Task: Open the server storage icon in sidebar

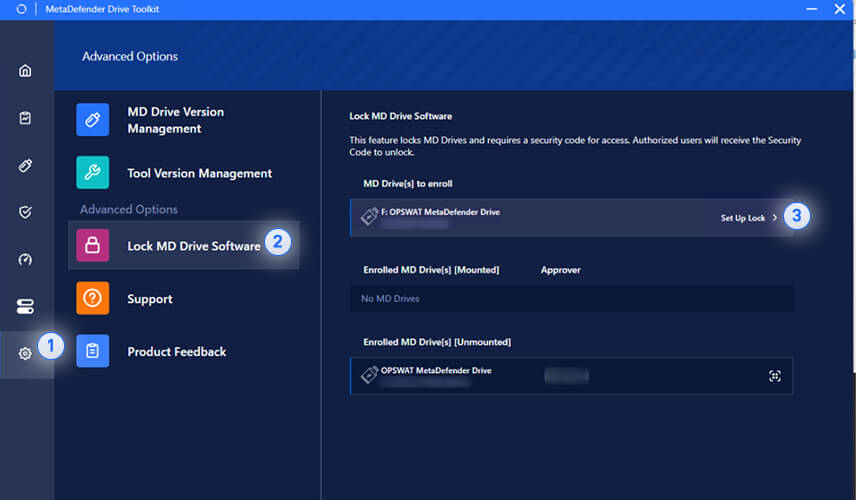Action: click(x=25, y=306)
